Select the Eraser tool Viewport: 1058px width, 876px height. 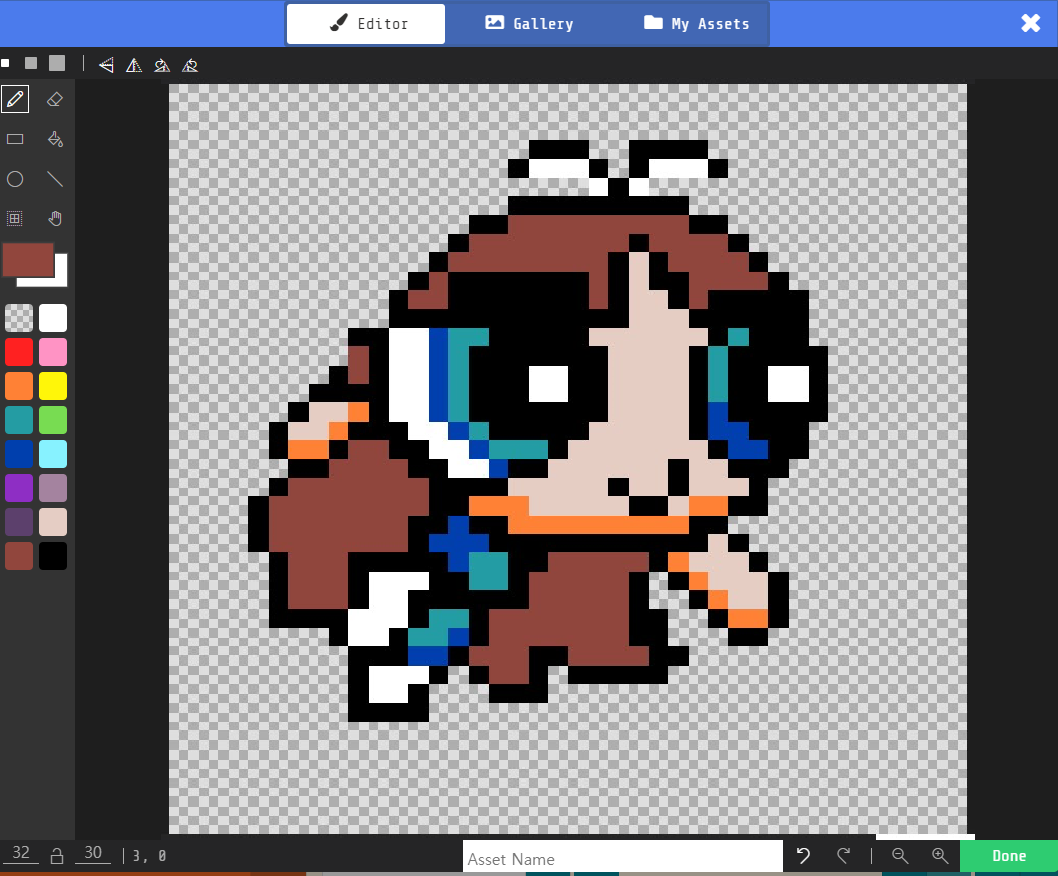click(x=55, y=99)
